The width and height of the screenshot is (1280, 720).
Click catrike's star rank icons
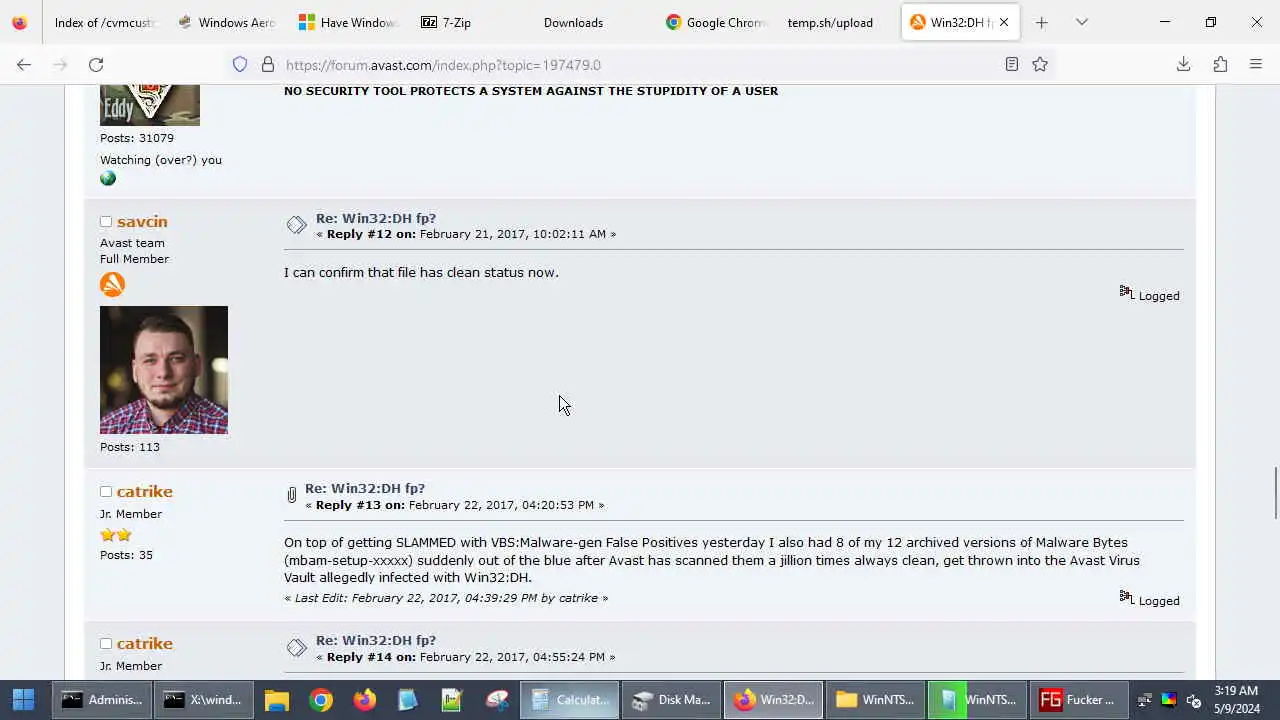point(116,535)
